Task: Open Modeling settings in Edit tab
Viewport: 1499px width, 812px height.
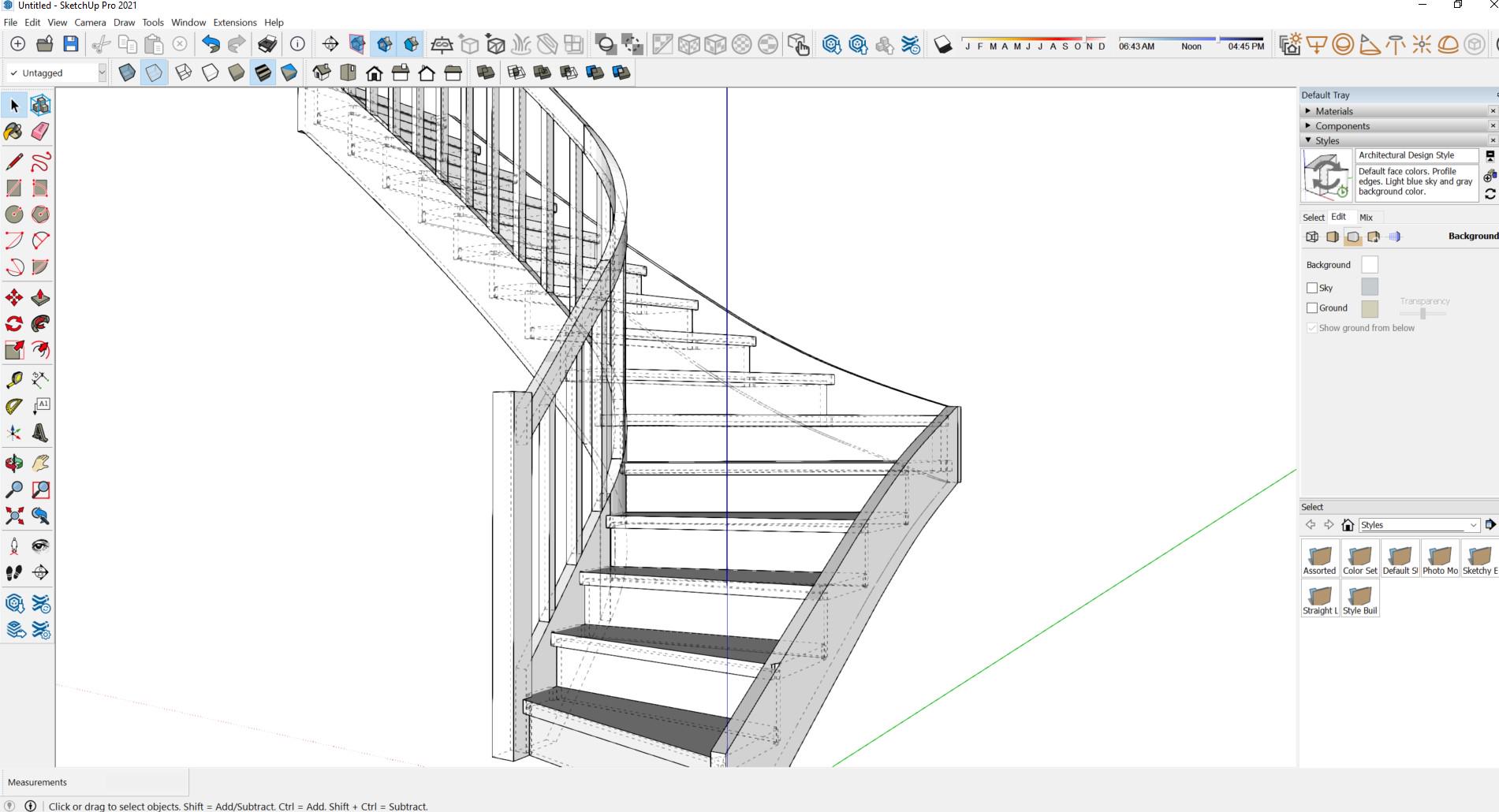Action: pos(1394,237)
